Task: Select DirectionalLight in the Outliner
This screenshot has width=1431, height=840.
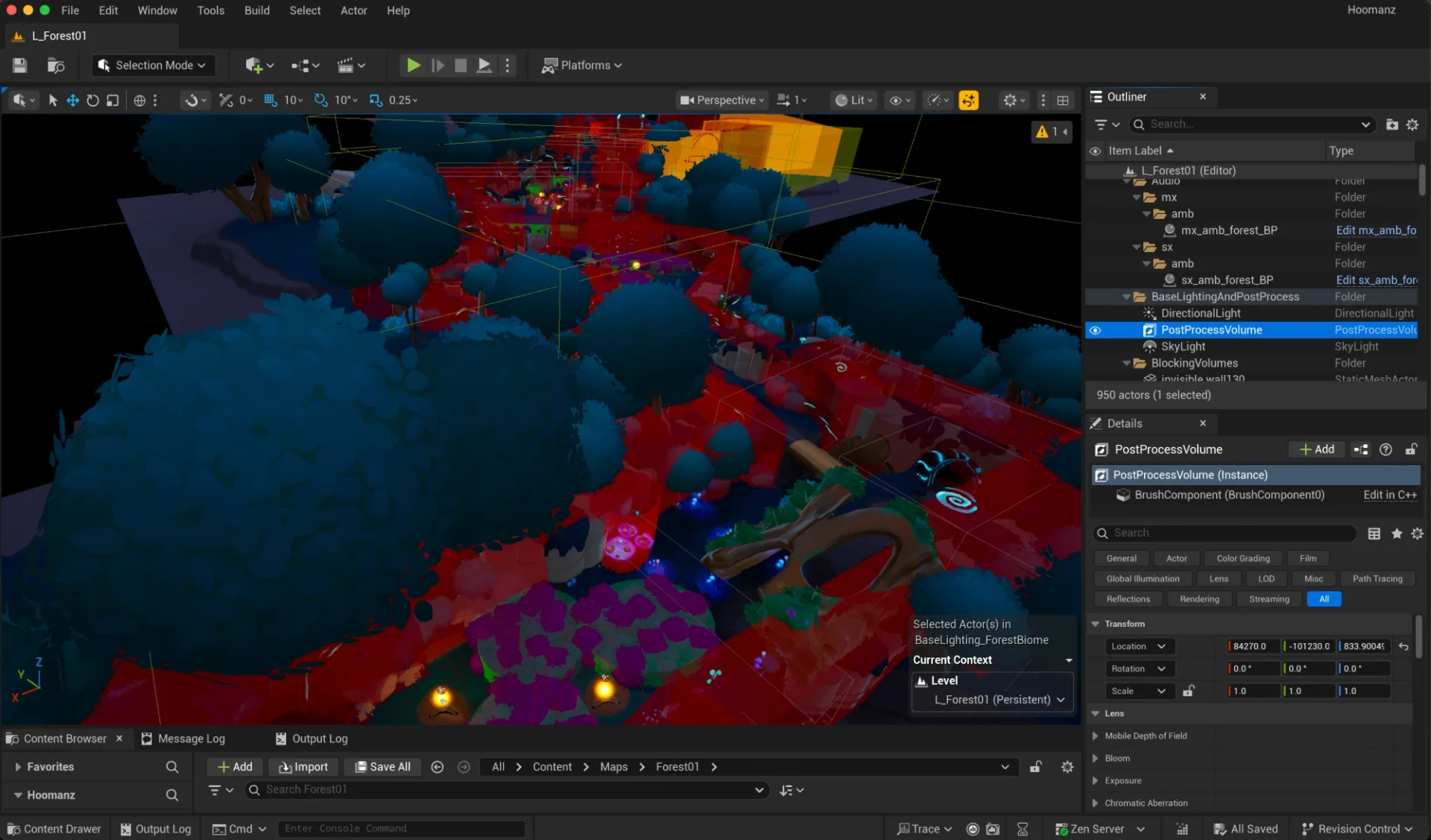Action: (1200, 314)
